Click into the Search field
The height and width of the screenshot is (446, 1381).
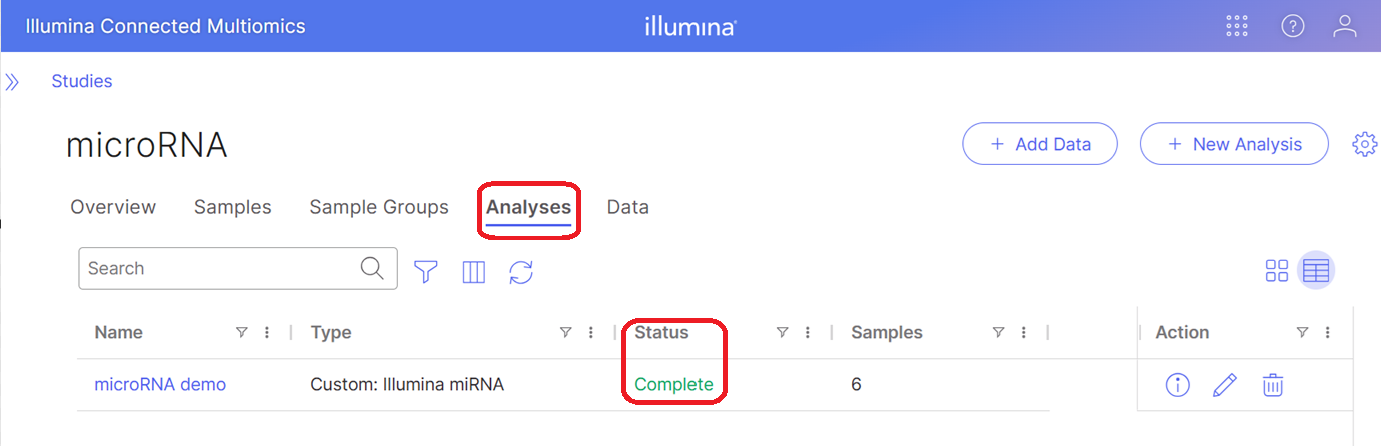[220, 268]
